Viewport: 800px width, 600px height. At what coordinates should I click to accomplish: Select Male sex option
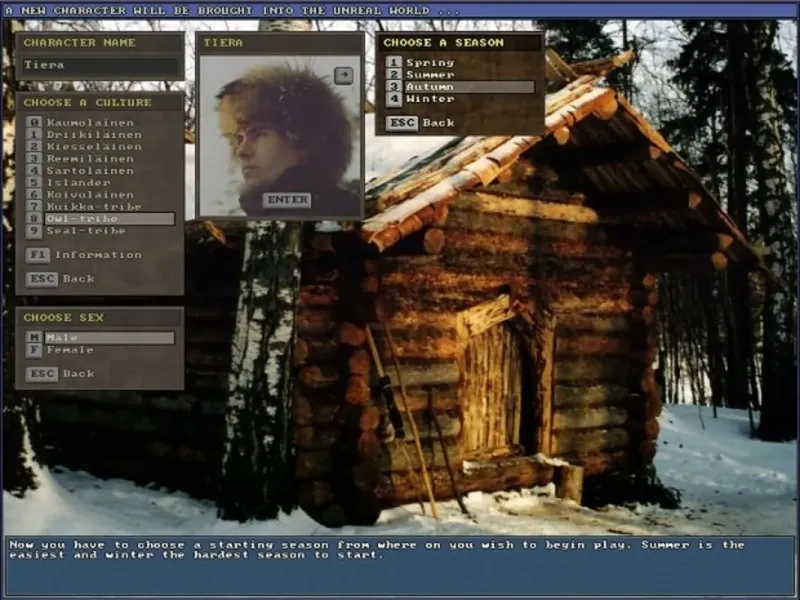[x=110, y=338]
